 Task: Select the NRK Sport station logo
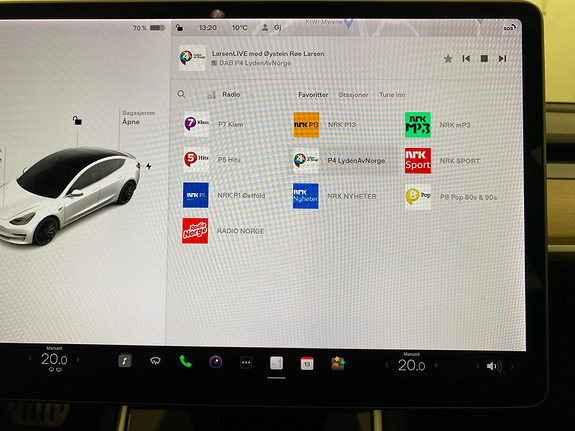[x=418, y=161]
